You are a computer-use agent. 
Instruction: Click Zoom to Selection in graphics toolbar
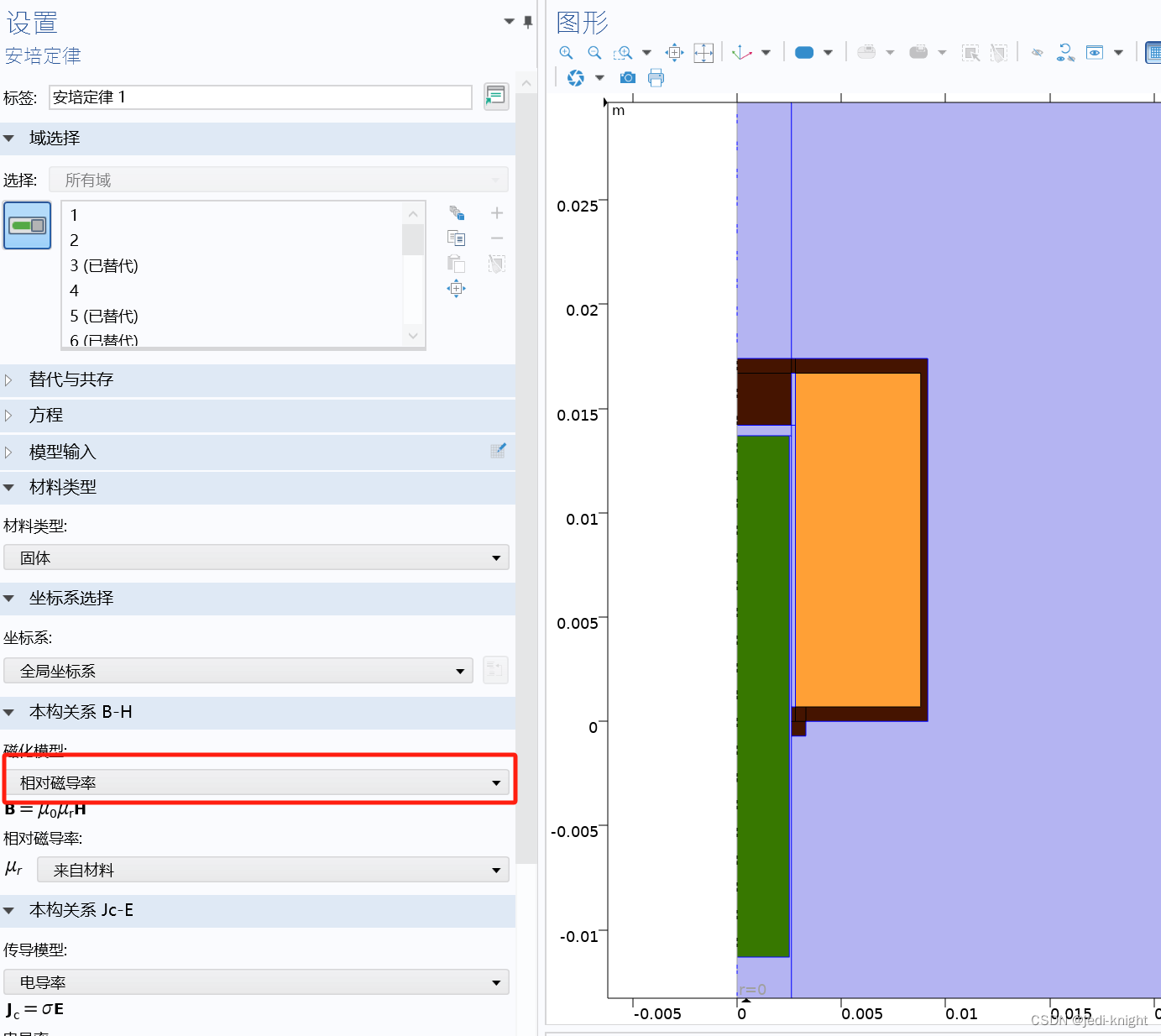pos(674,53)
